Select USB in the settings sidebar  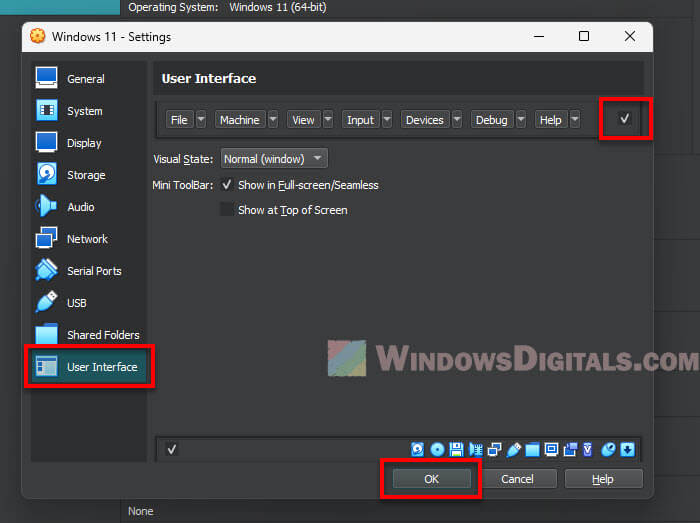(88, 303)
